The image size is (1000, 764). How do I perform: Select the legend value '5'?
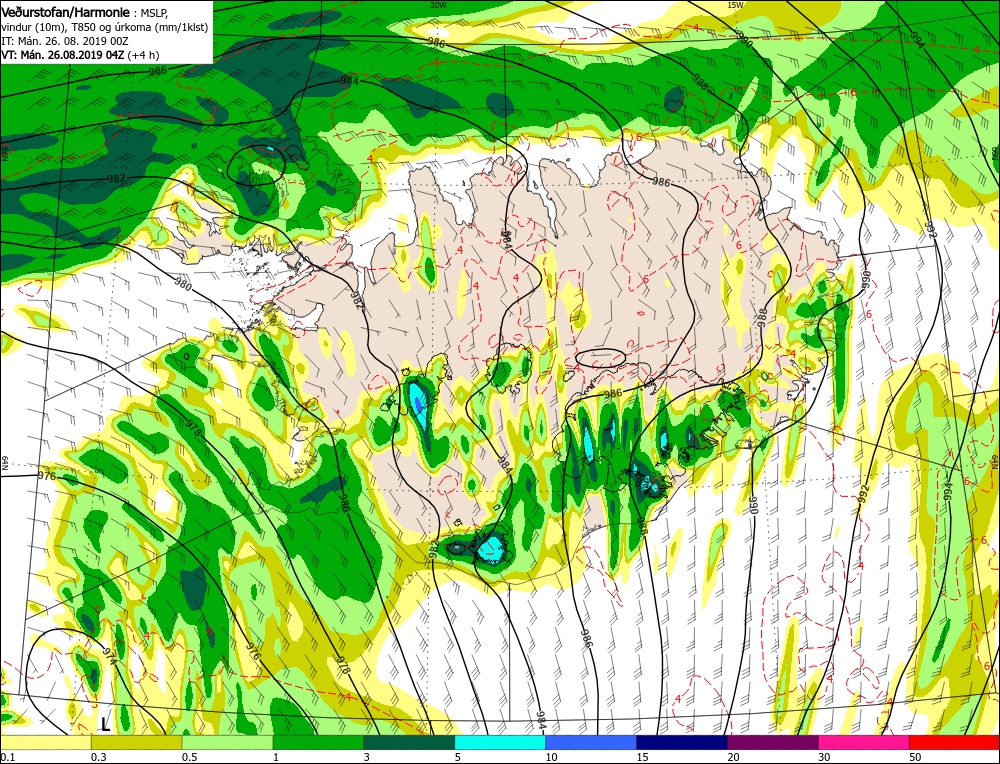[x=458, y=756]
